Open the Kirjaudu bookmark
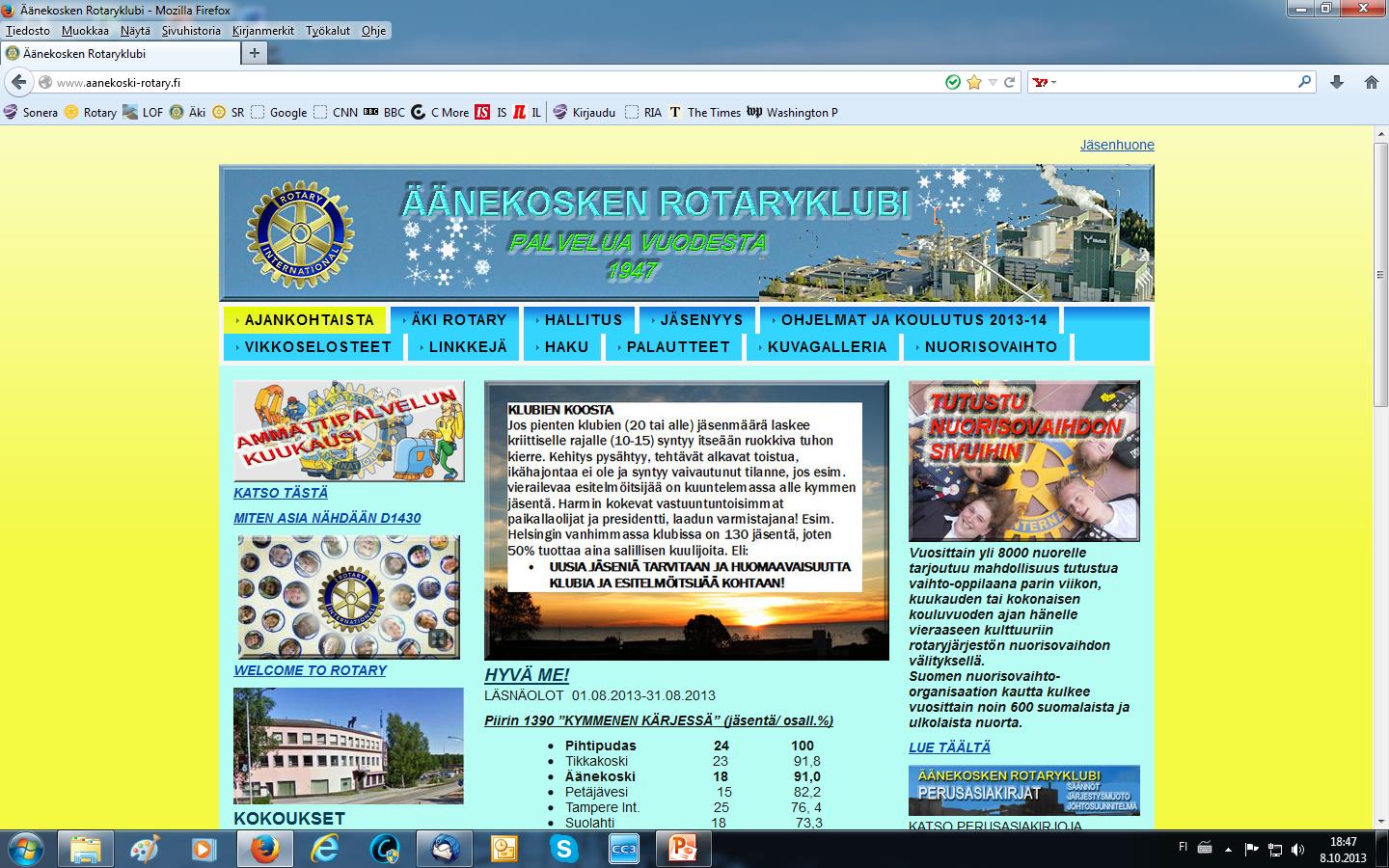1389x868 pixels. pyautogui.click(x=585, y=112)
